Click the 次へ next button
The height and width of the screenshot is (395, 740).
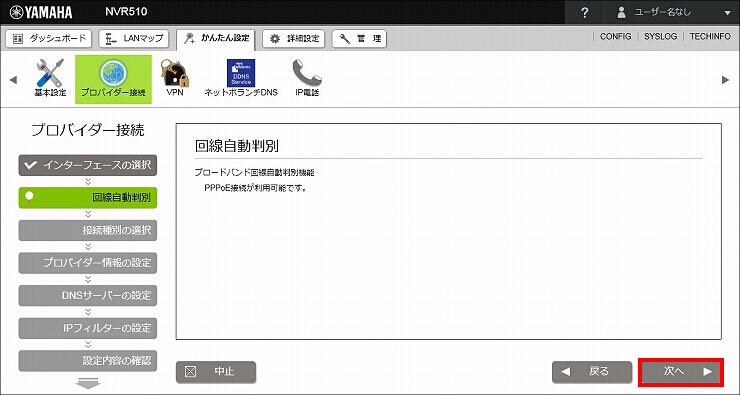pos(681,372)
